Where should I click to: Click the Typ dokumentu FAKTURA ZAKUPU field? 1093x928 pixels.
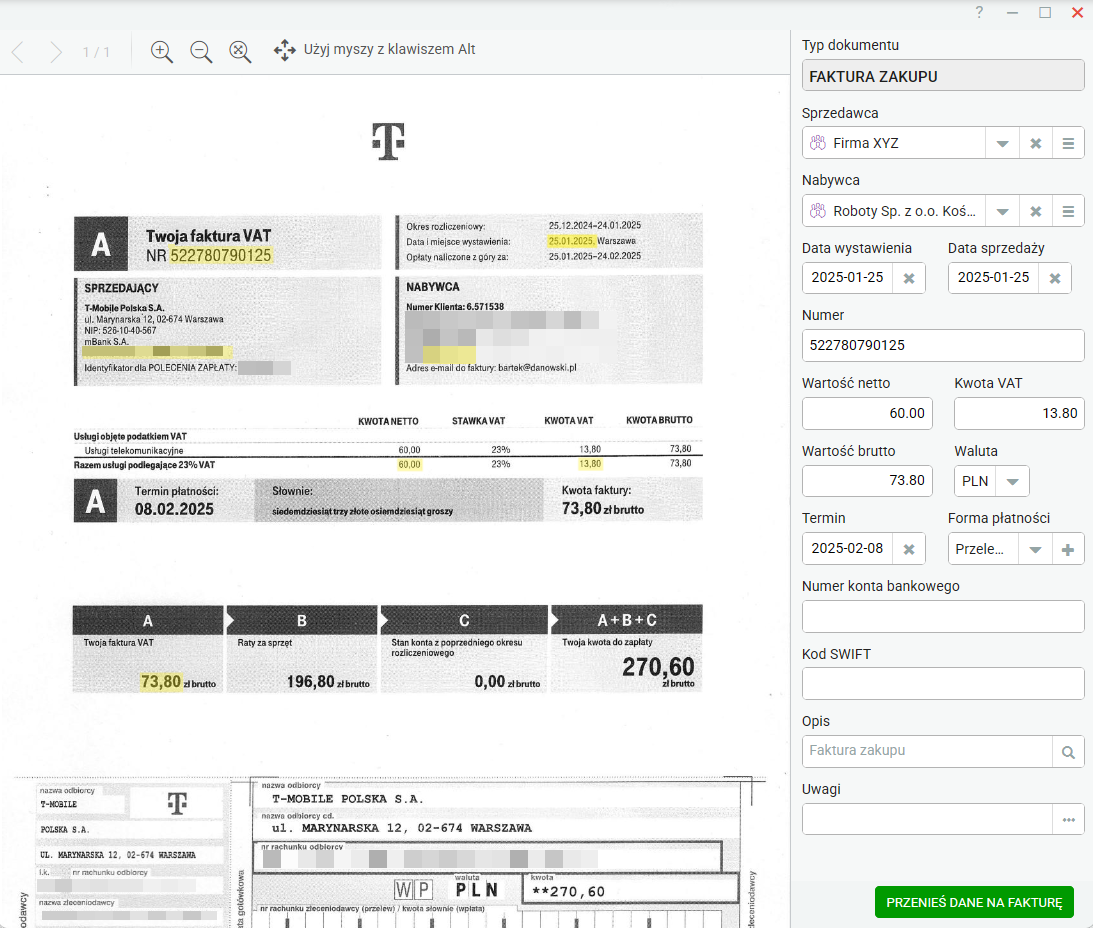[942, 75]
